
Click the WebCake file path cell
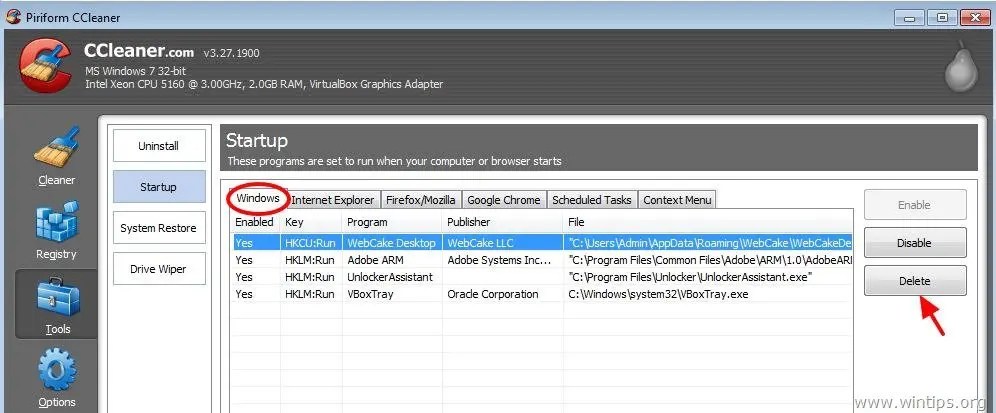[710, 243]
